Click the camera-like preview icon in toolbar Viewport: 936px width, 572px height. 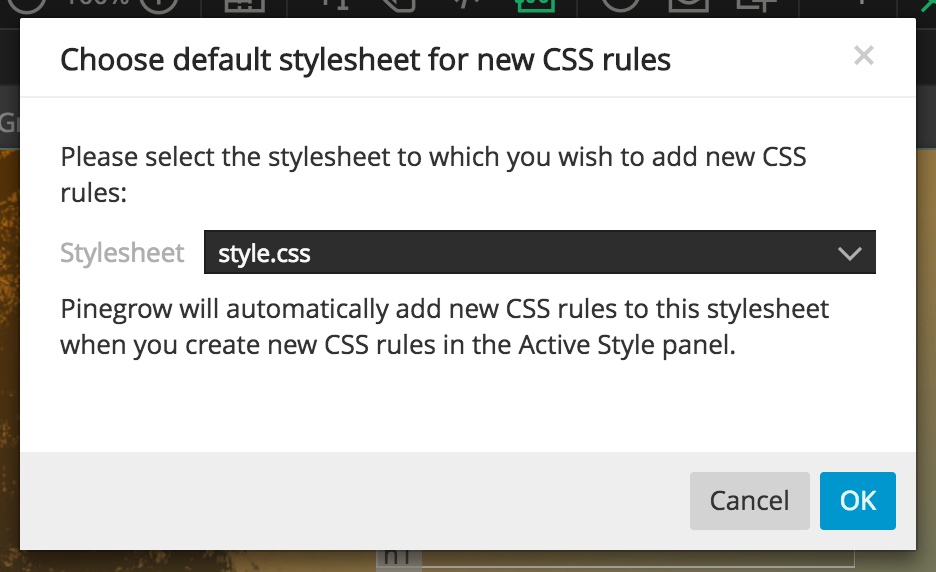[688, 5]
